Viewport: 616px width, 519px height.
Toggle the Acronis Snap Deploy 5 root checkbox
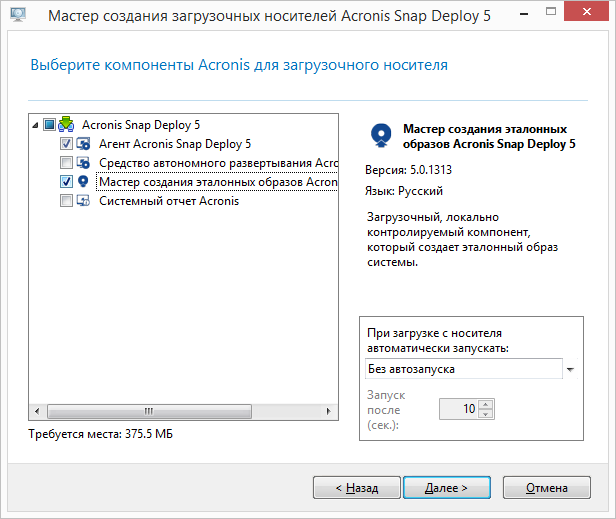50,125
